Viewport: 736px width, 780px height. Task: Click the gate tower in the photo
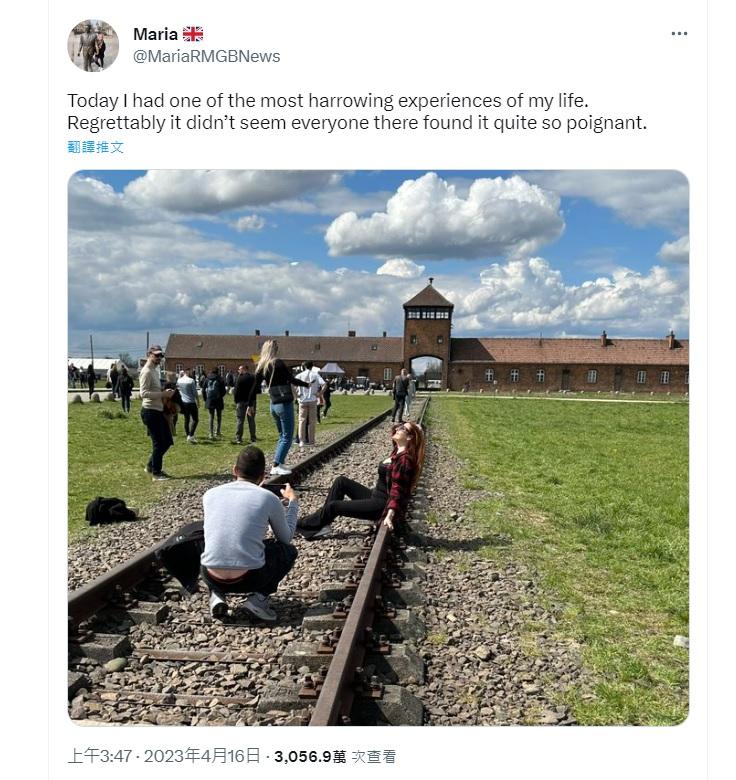pos(428,334)
